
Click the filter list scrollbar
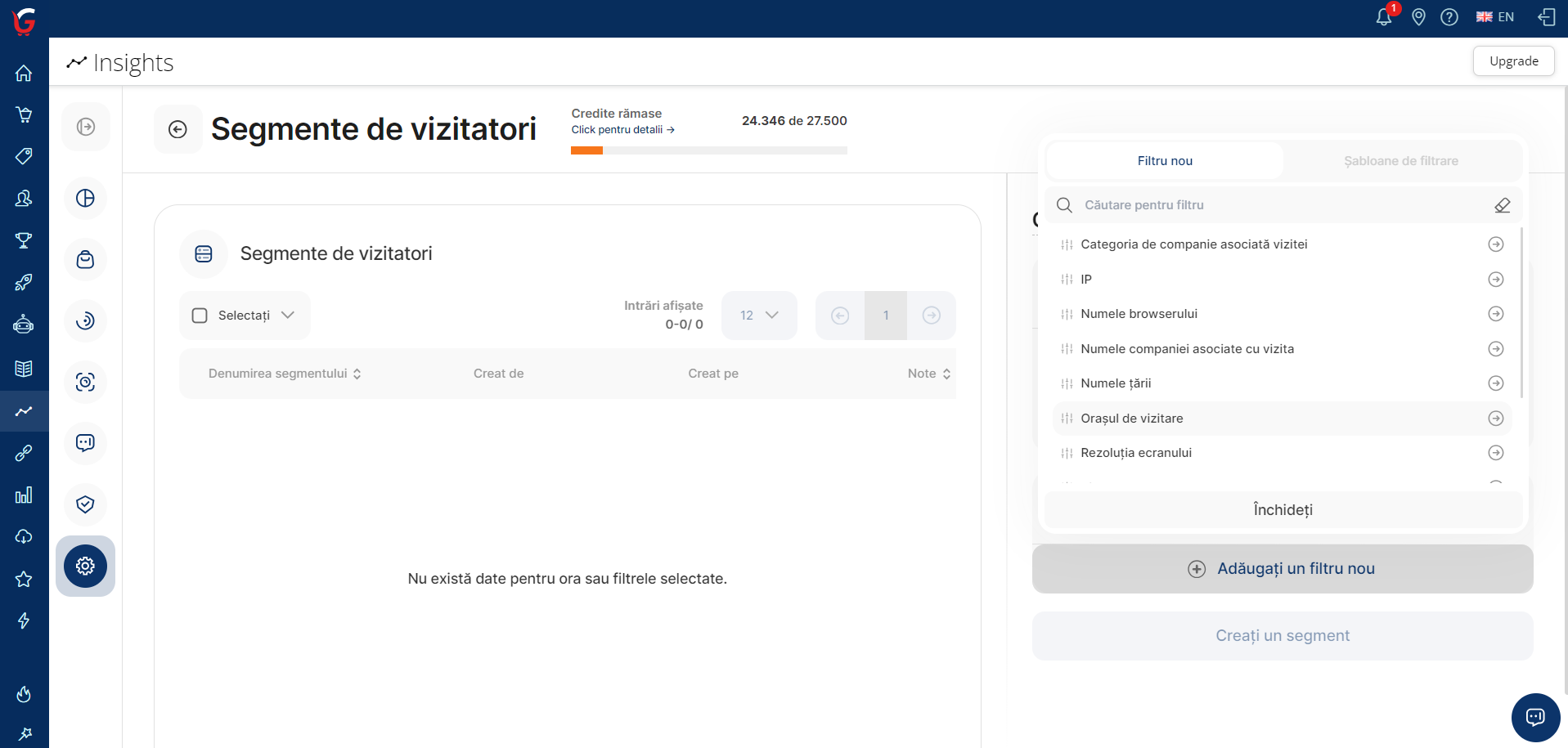click(x=1521, y=313)
